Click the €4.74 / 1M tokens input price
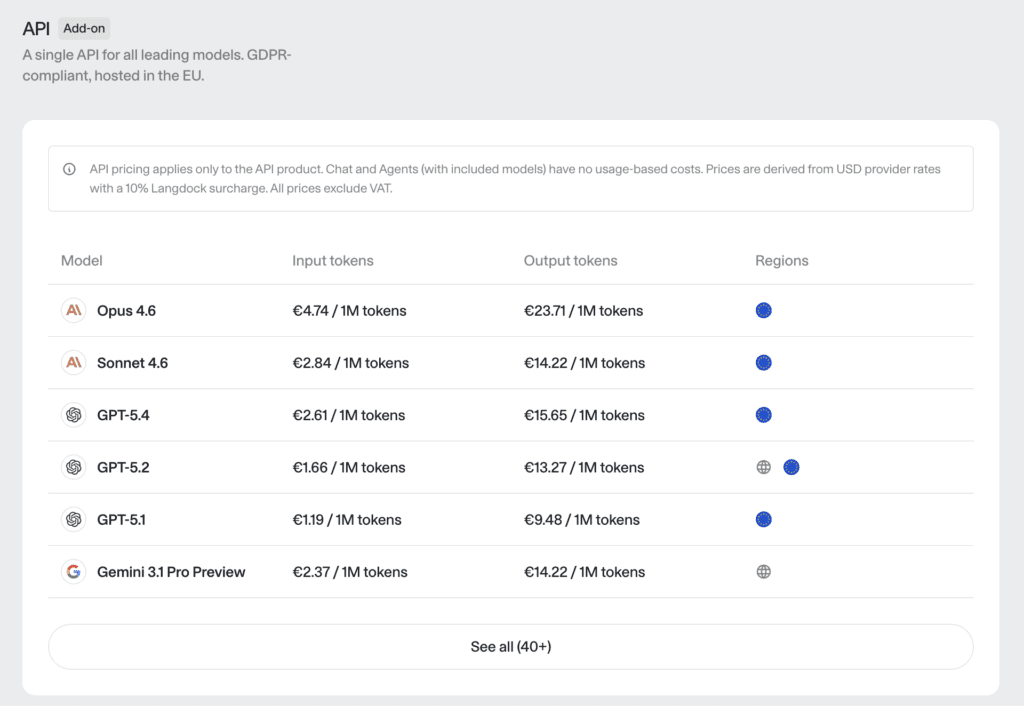 click(x=349, y=311)
